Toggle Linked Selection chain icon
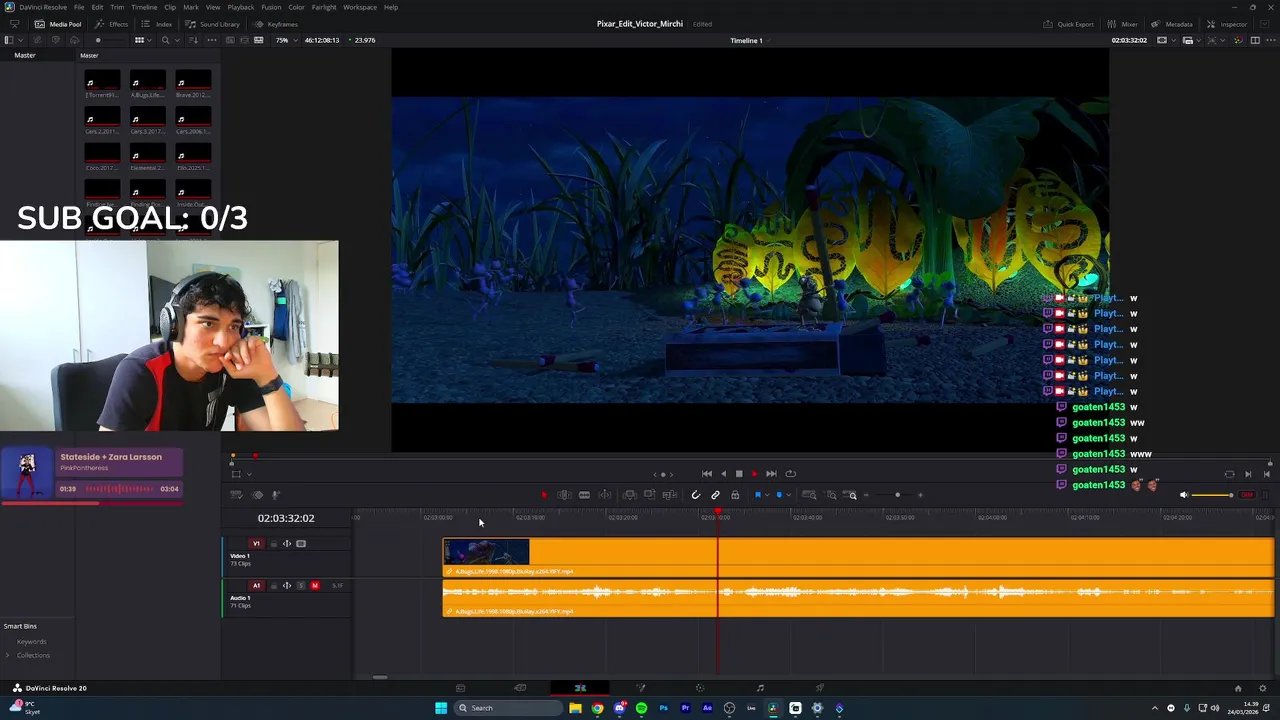 coord(715,495)
